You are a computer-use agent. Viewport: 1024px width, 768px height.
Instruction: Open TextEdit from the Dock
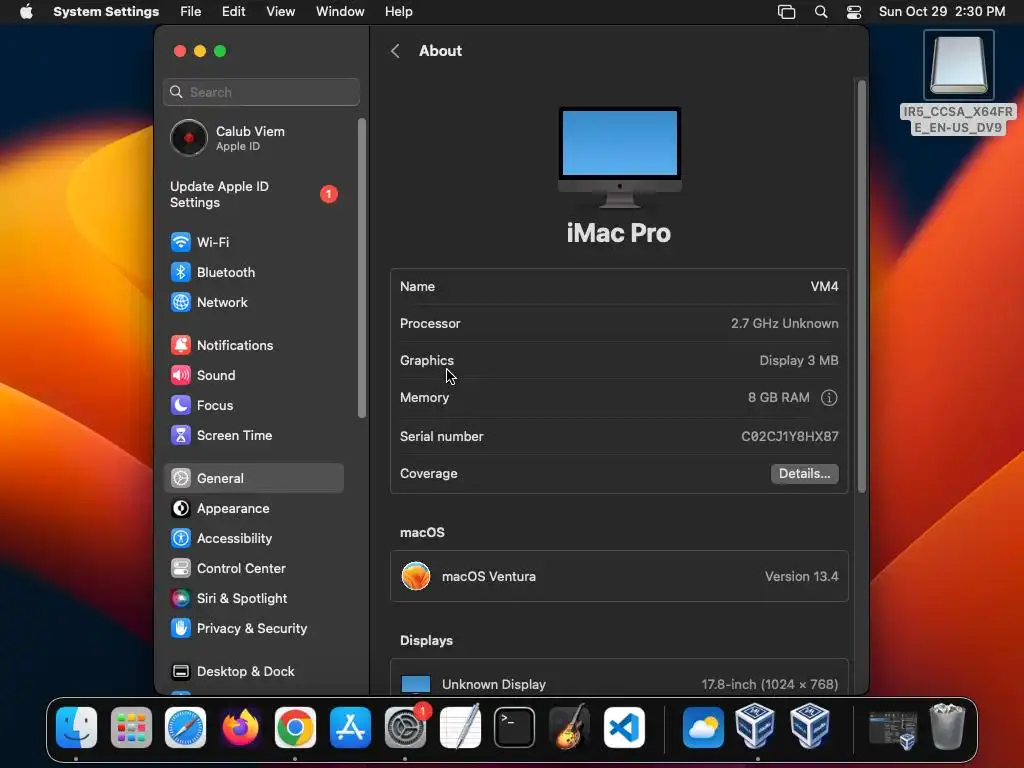click(460, 728)
